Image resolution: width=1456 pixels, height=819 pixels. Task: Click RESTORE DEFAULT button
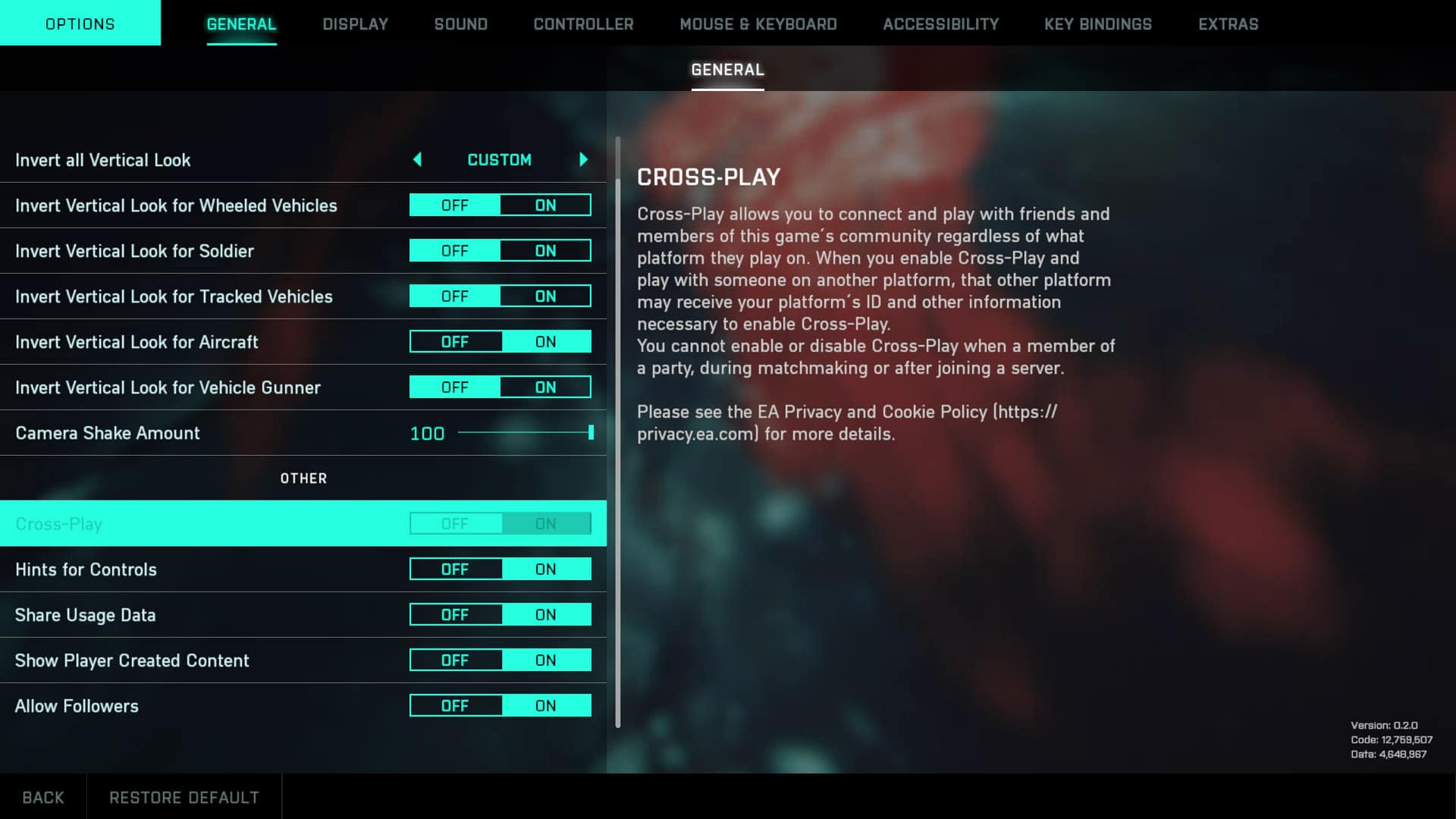pos(184,797)
